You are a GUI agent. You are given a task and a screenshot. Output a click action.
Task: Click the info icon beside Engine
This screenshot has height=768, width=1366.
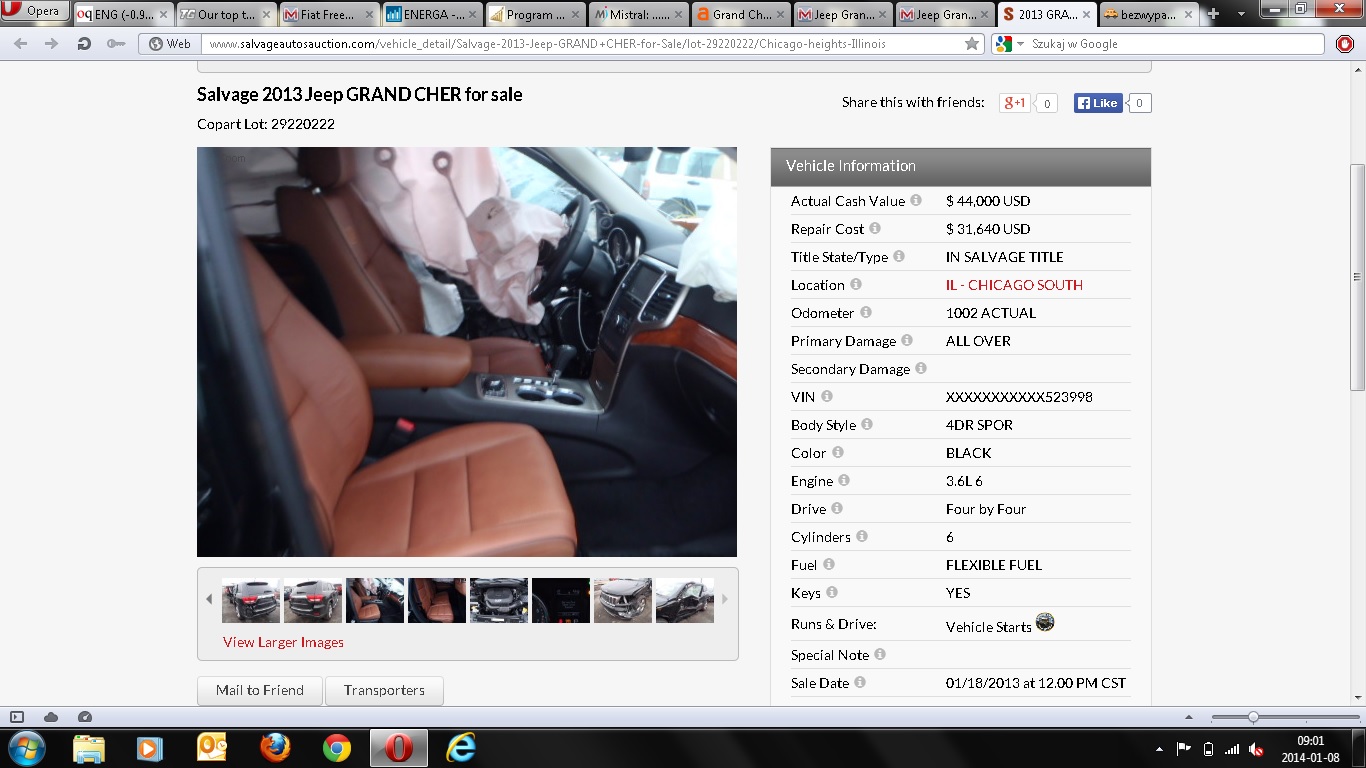click(844, 480)
